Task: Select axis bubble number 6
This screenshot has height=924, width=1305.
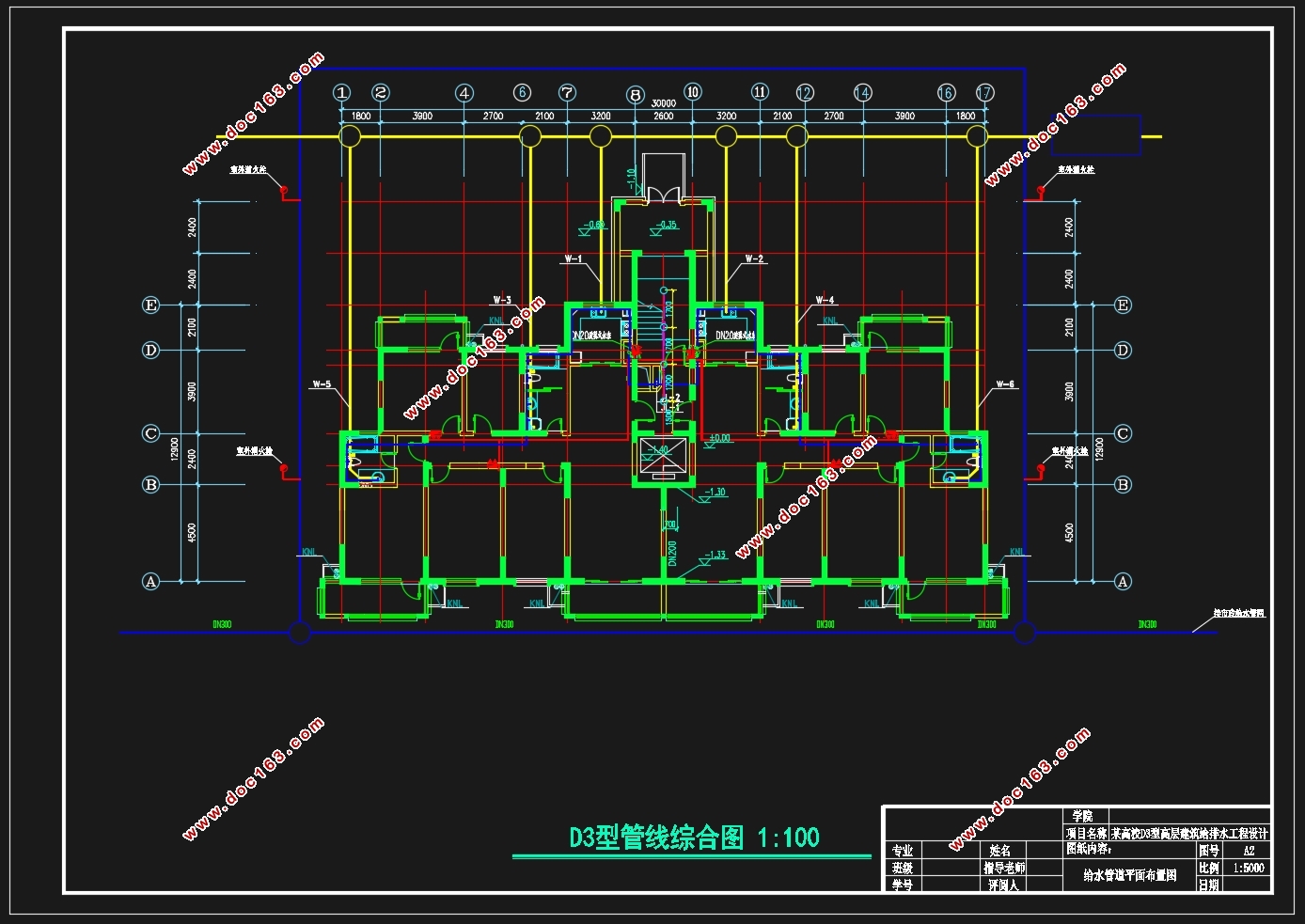Action: [x=523, y=92]
